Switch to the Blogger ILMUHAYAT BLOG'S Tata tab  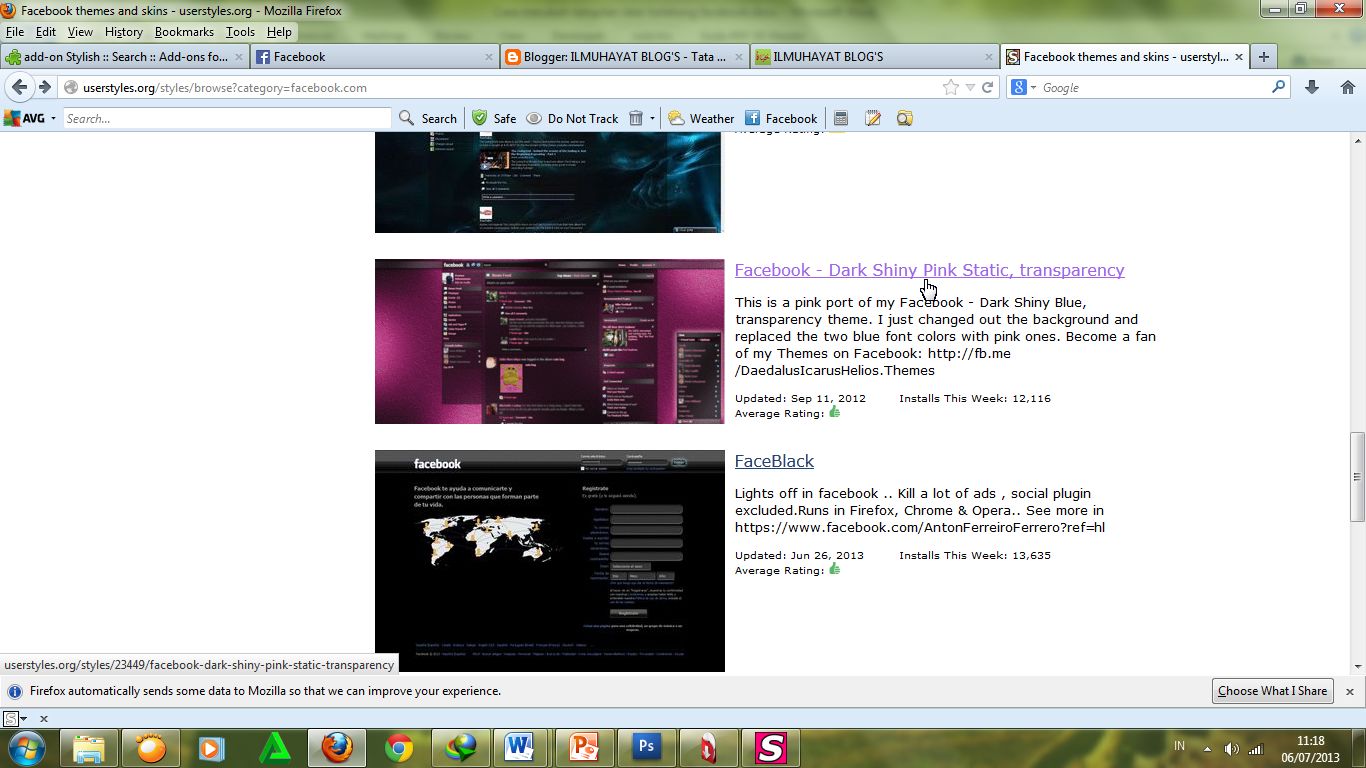click(625, 57)
